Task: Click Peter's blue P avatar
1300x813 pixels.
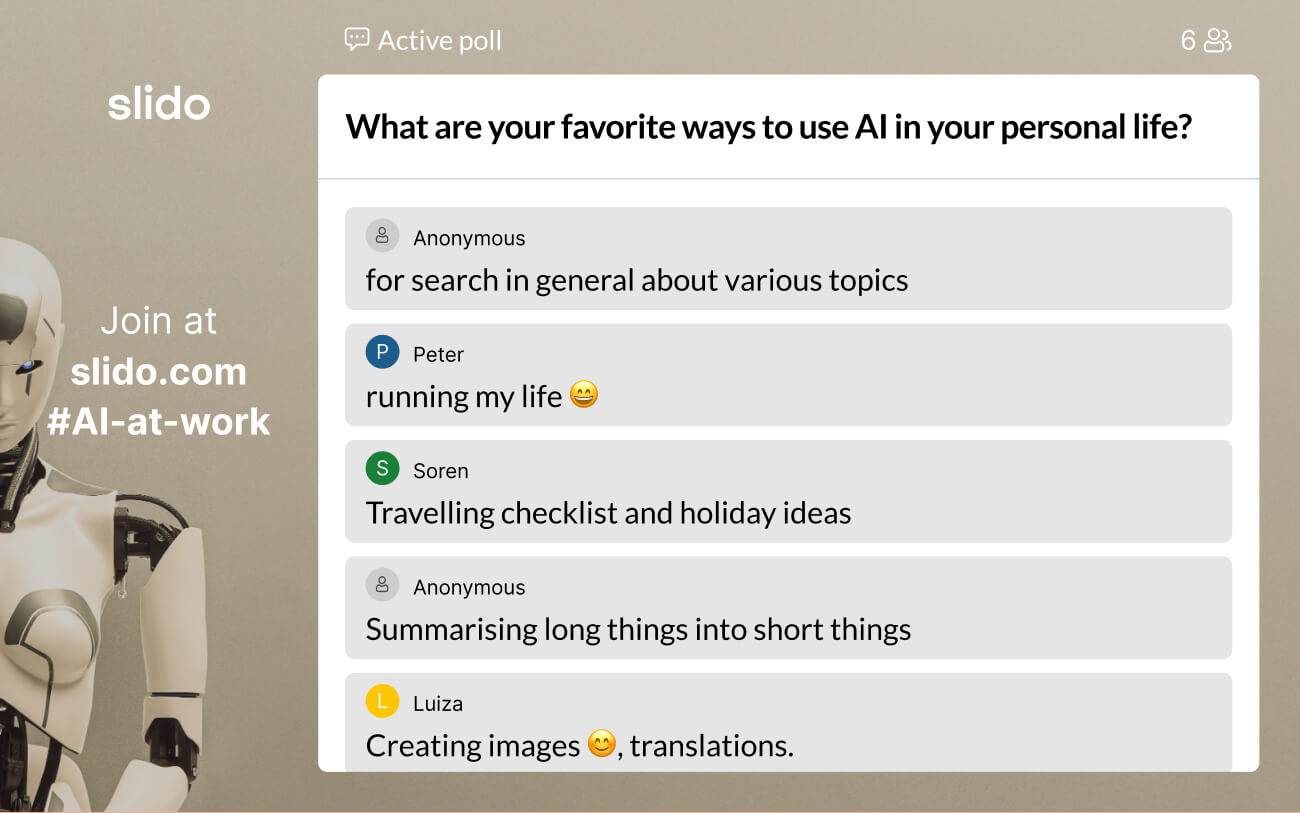Action: (382, 353)
